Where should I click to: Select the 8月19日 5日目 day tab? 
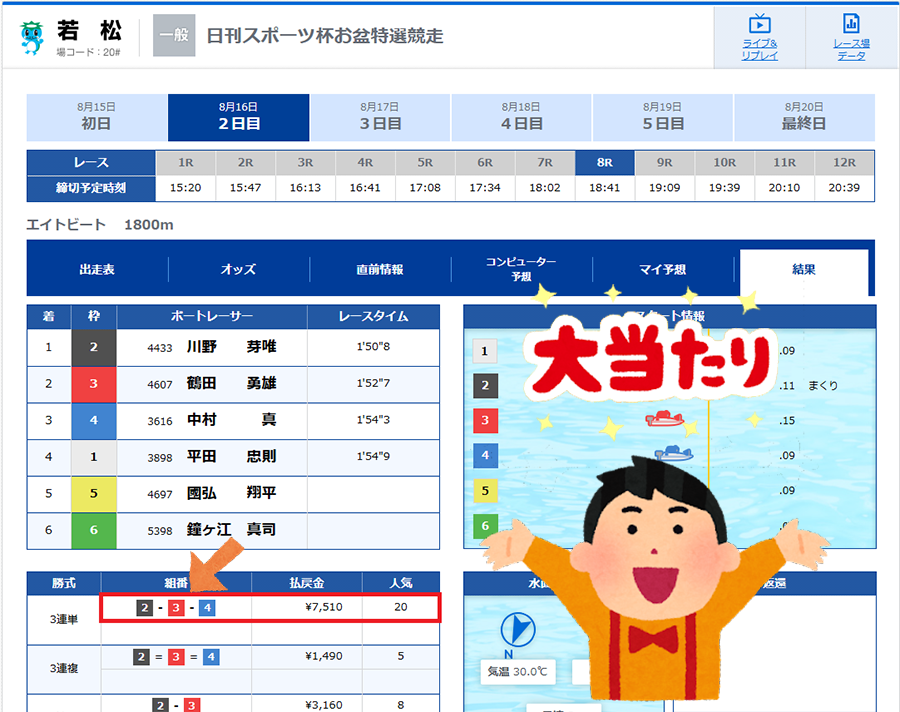point(662,117)
